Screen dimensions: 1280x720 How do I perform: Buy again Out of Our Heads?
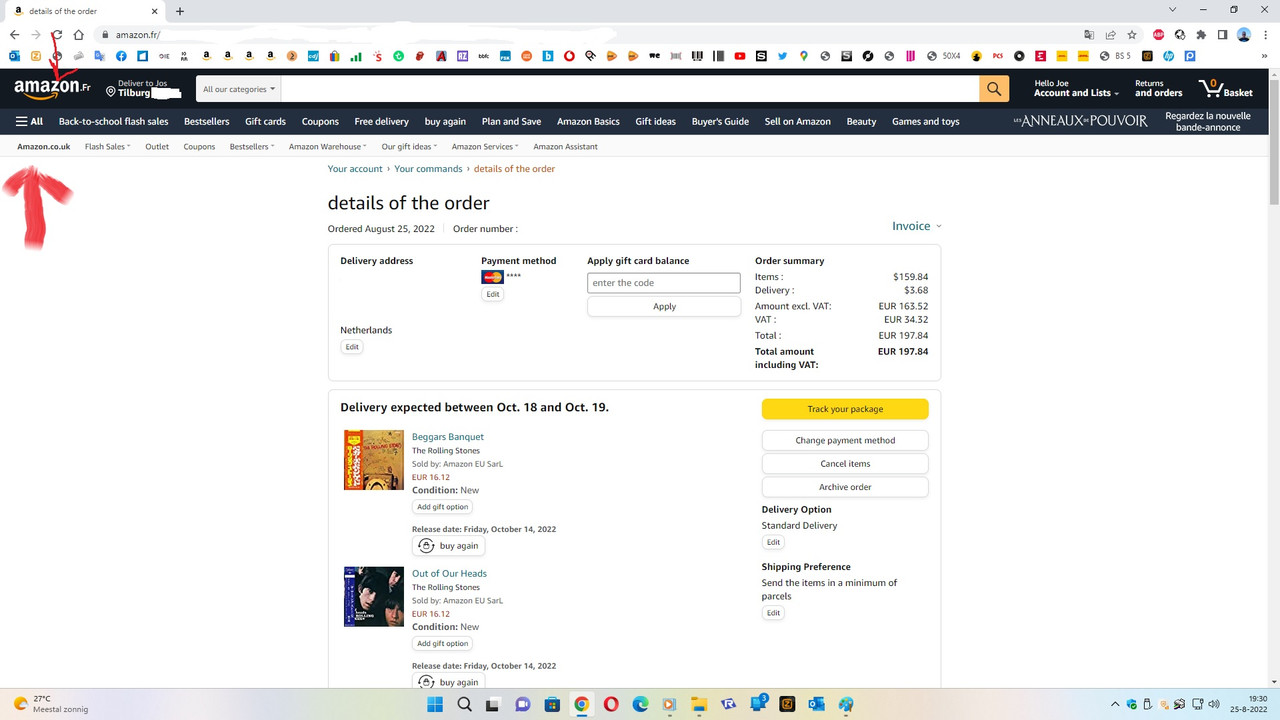click(x=449, y=682)
